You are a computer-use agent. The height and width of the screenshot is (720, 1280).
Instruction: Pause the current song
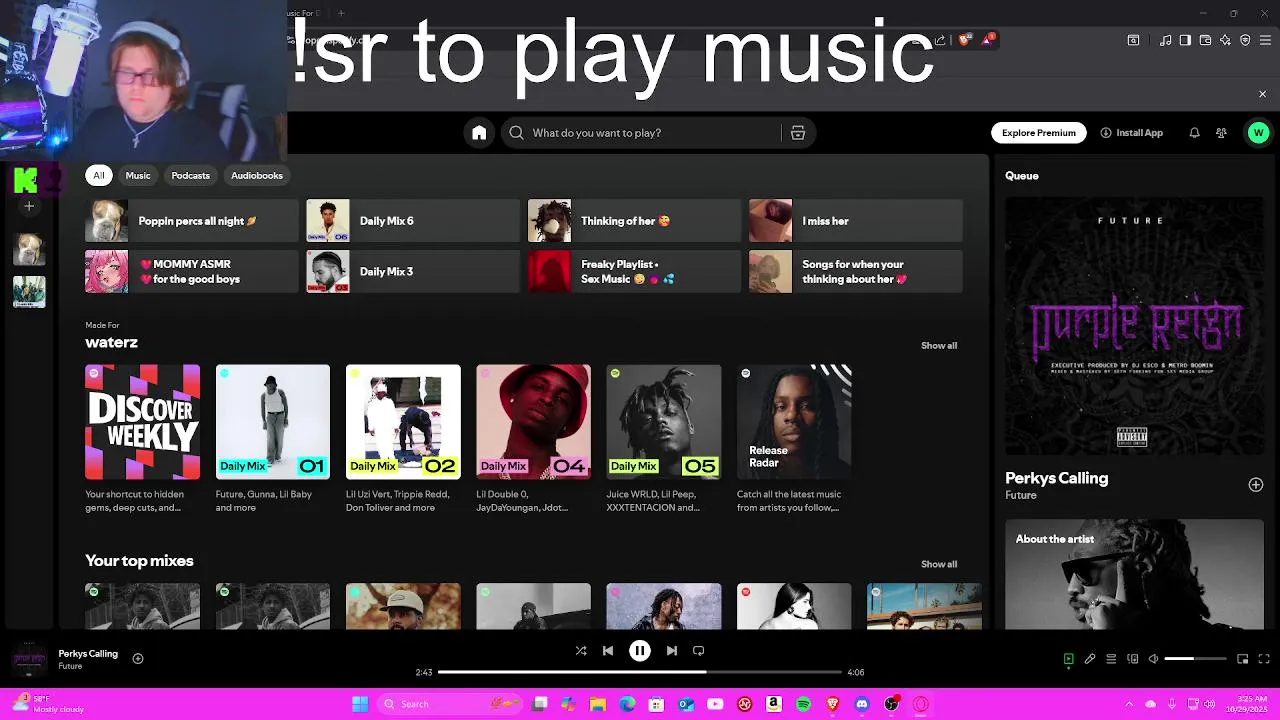(640, 650)
